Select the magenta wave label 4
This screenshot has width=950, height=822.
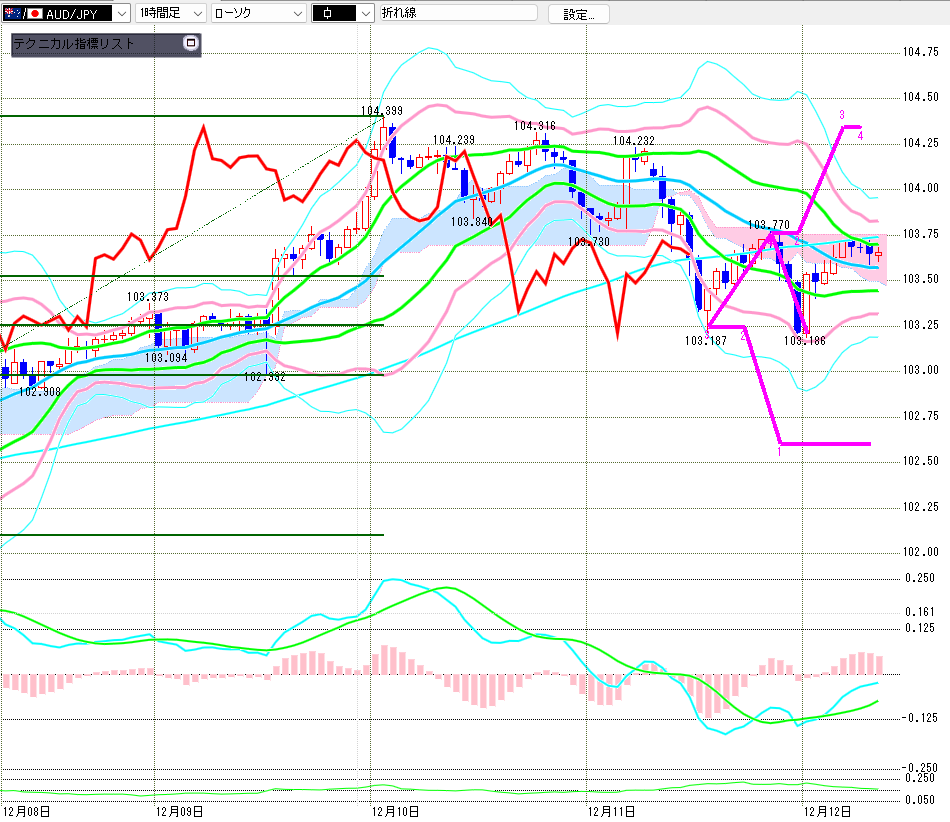pos(861,134)
